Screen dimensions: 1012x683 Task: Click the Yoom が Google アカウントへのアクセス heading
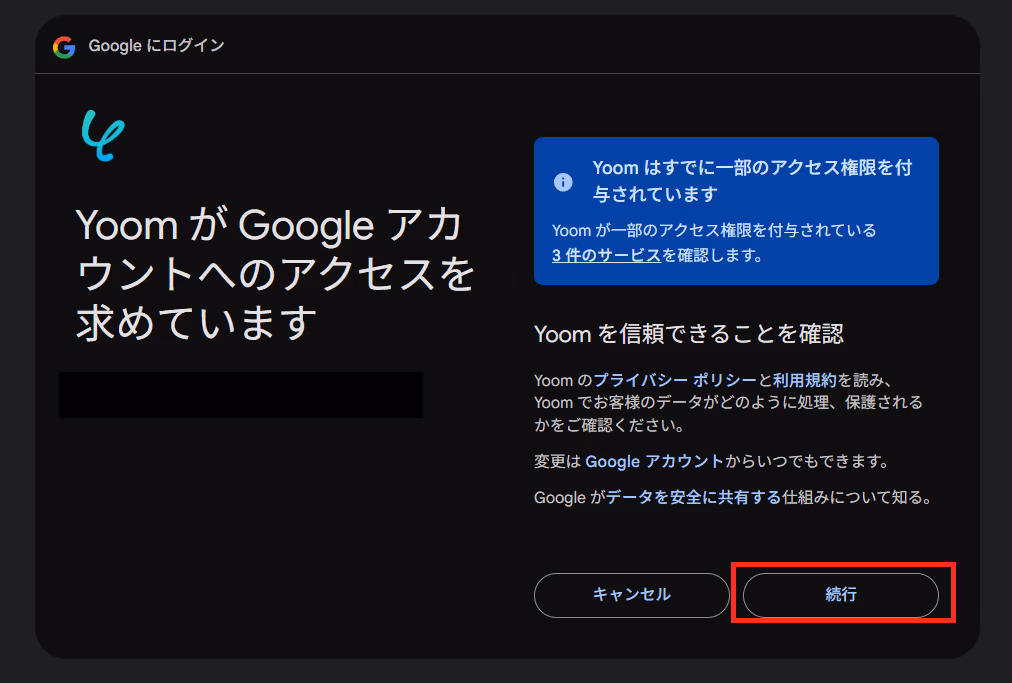click(275, 273)
